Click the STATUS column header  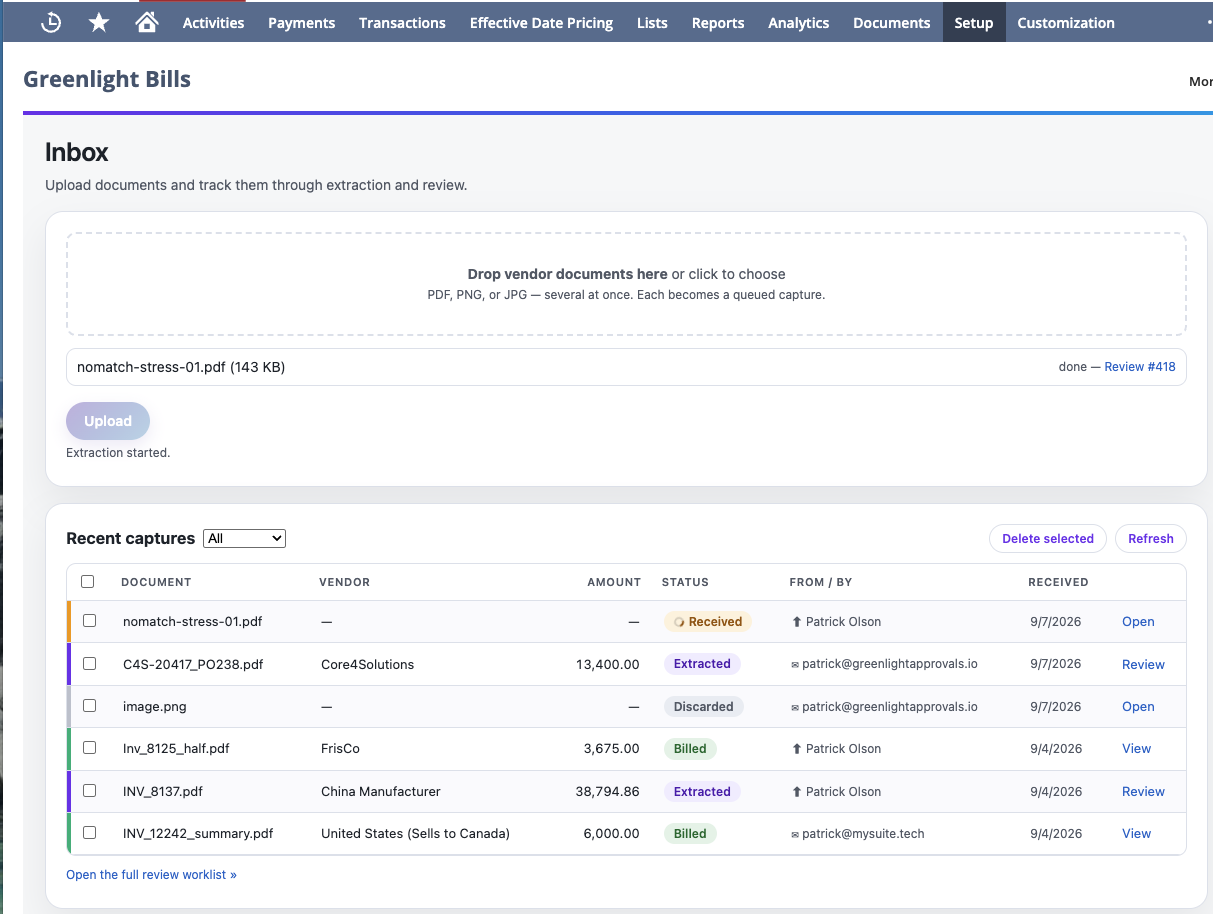pyautogui.click(x=685, y=582)
